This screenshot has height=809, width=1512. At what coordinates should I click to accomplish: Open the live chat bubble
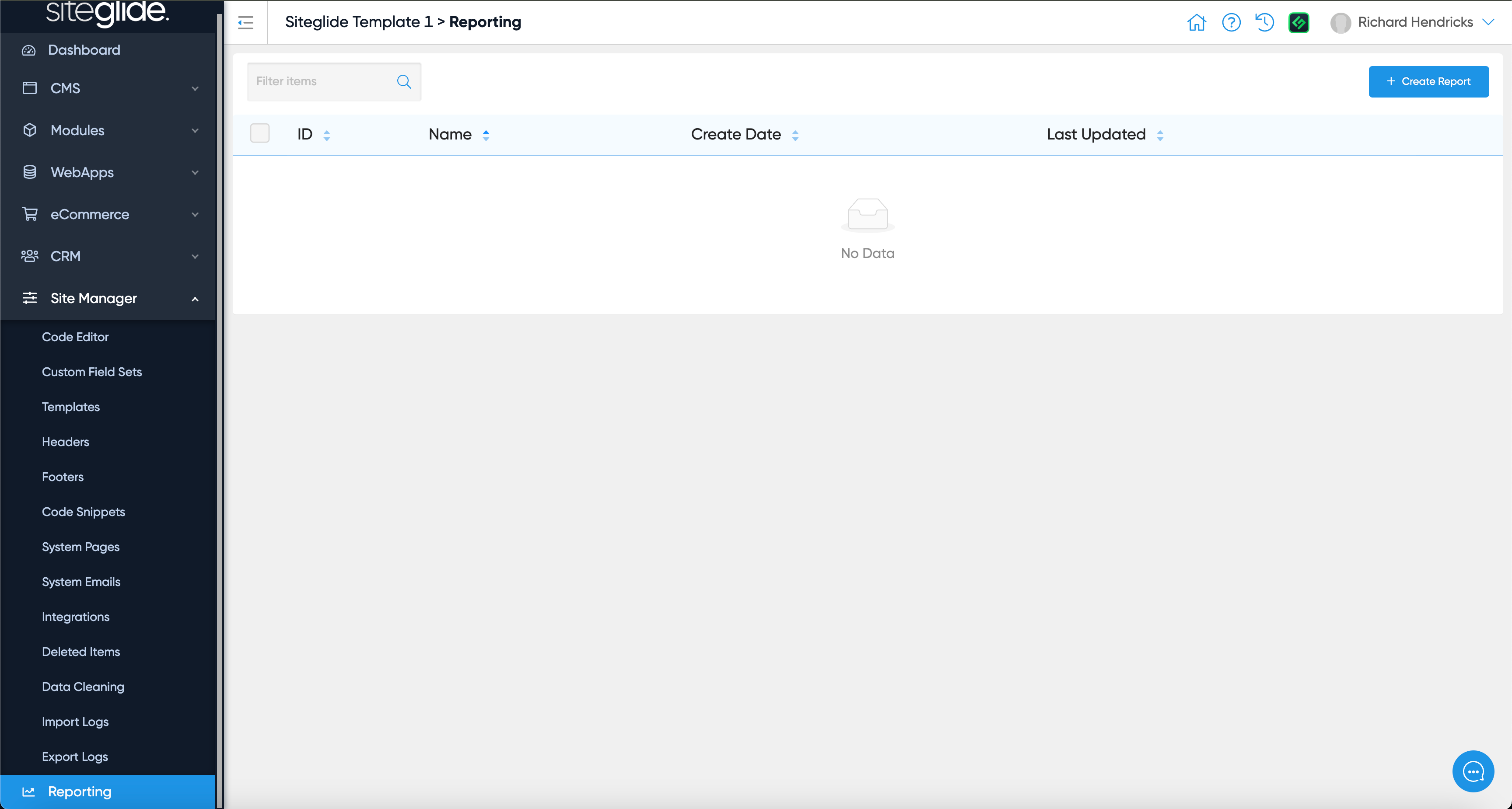(1473, 771)
